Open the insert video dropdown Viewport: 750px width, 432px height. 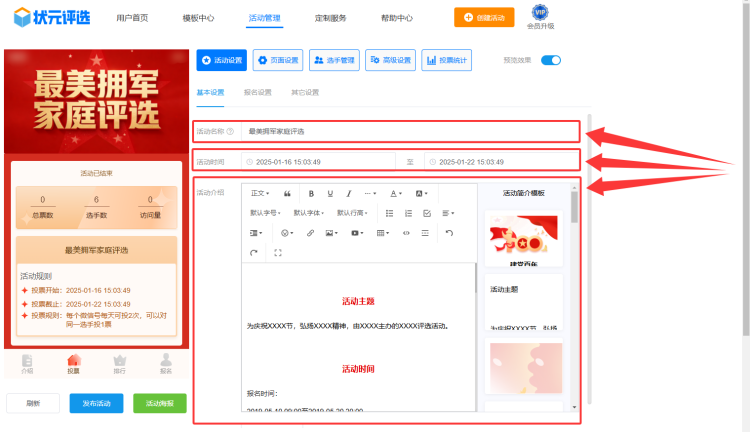pos(357,233)
